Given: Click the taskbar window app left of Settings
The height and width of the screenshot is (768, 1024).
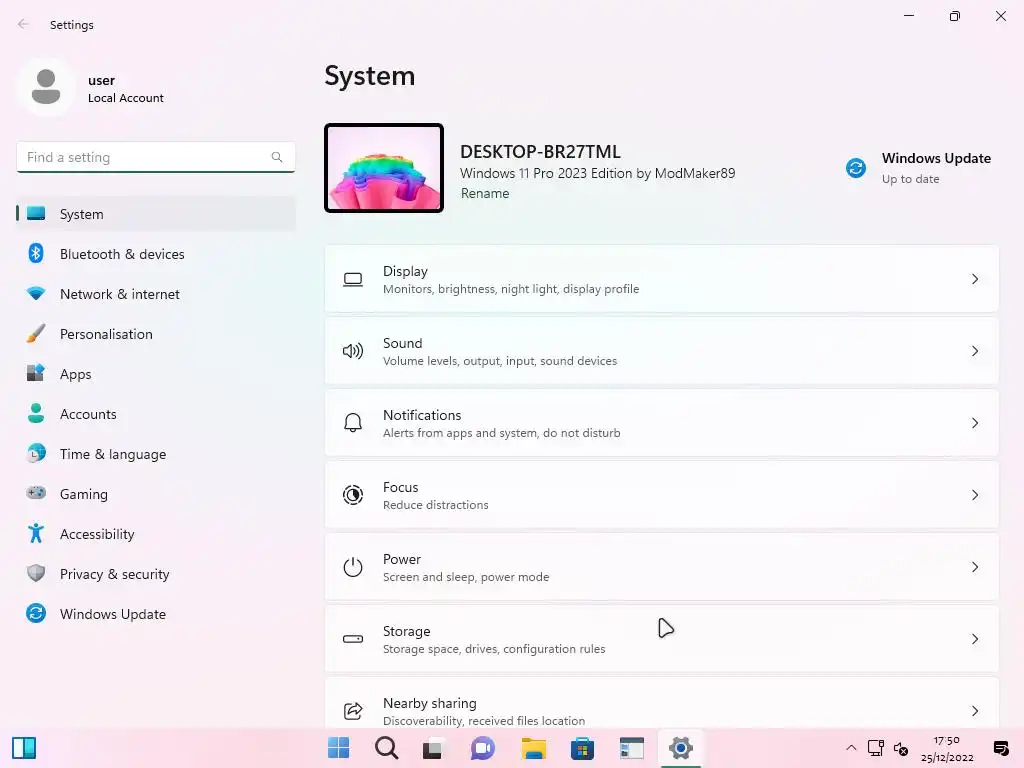Looking at the screenshot, I should click(632, 748).
